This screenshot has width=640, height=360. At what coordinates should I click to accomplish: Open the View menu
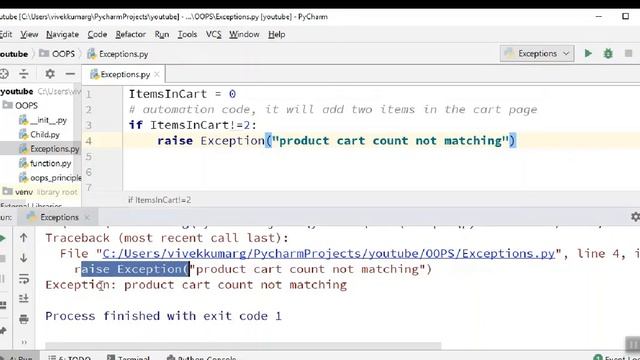29,35
